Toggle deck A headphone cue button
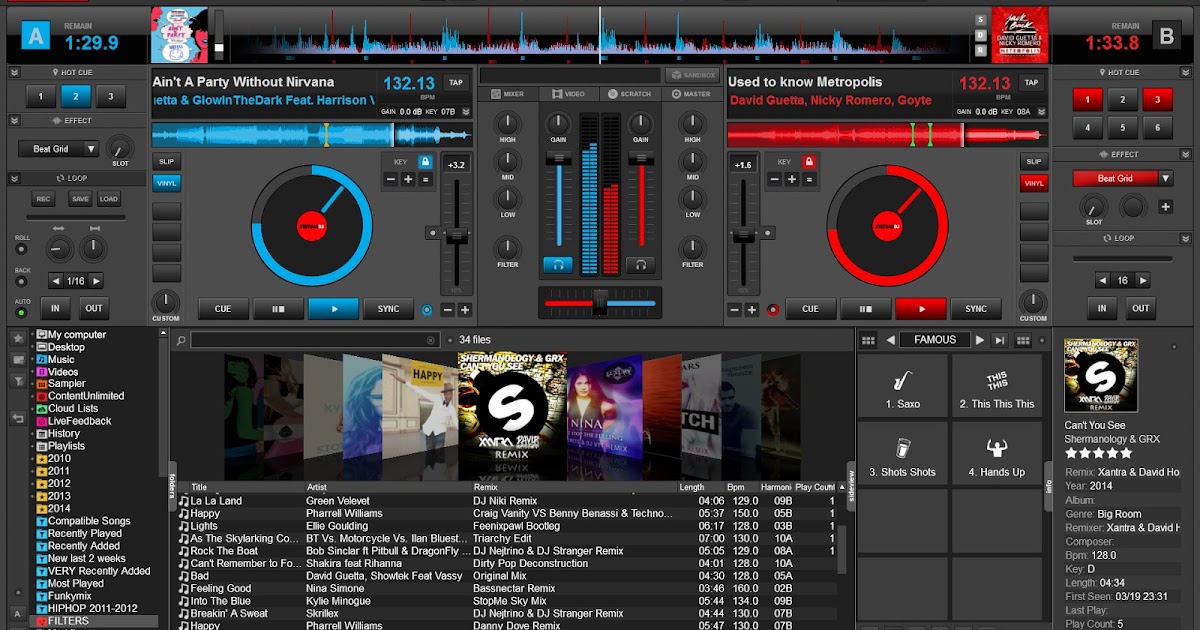Viewport: 1200px width, 630px height. pos(557,265)
